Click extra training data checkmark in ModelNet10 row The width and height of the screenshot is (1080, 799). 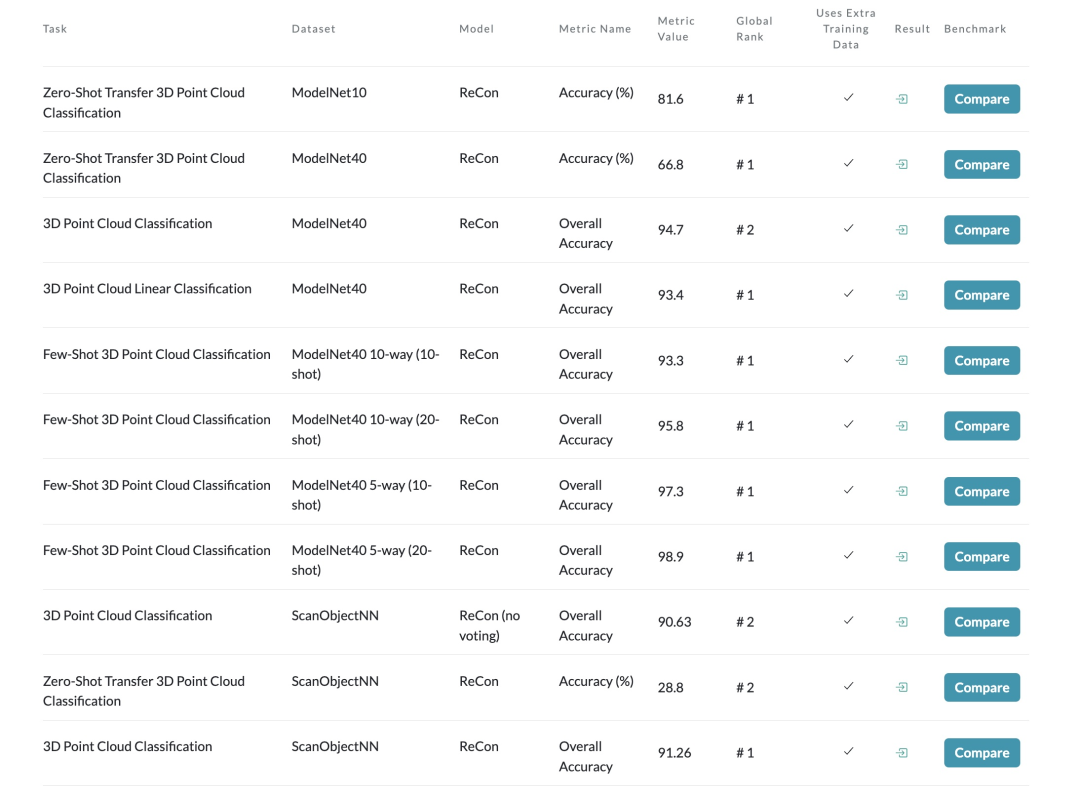[x=848, y=98]
